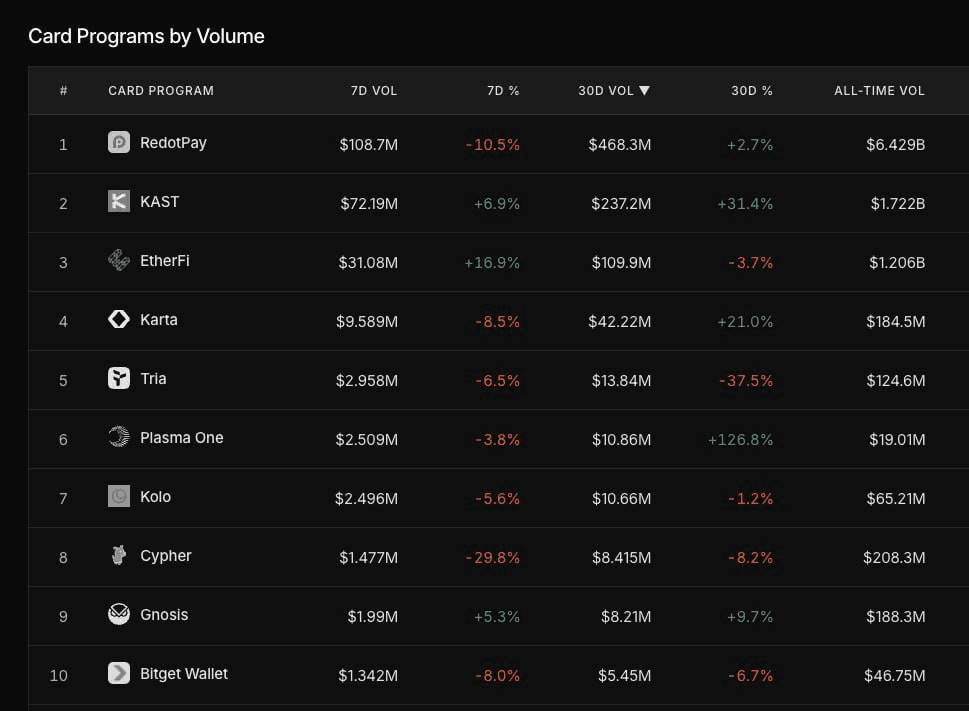Sort table by ALL-TIME VOL column
Image resolution: width=969 pixels, height=711 pixels.
coord(879,91)
